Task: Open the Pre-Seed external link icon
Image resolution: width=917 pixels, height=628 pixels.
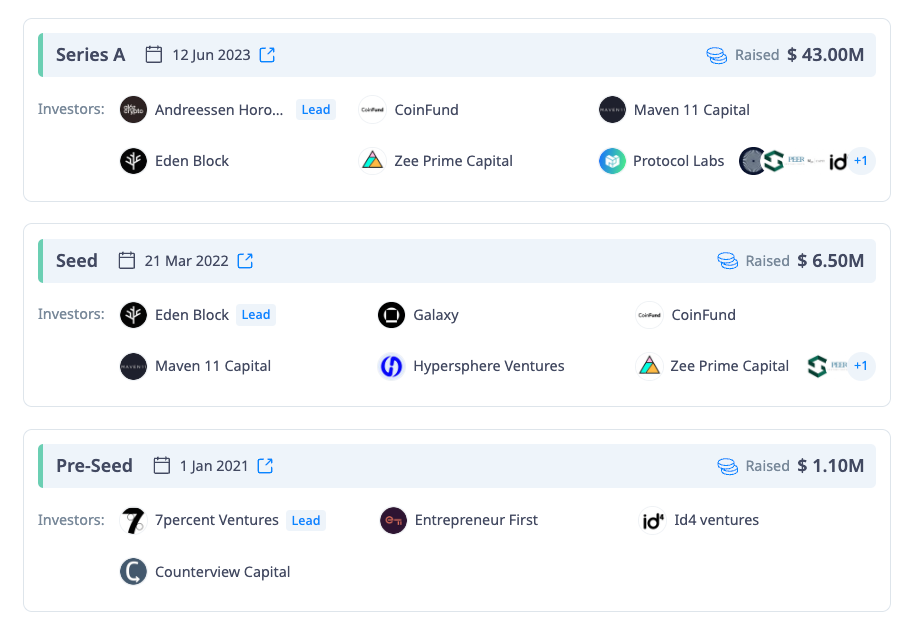Action: click(265, 466)
